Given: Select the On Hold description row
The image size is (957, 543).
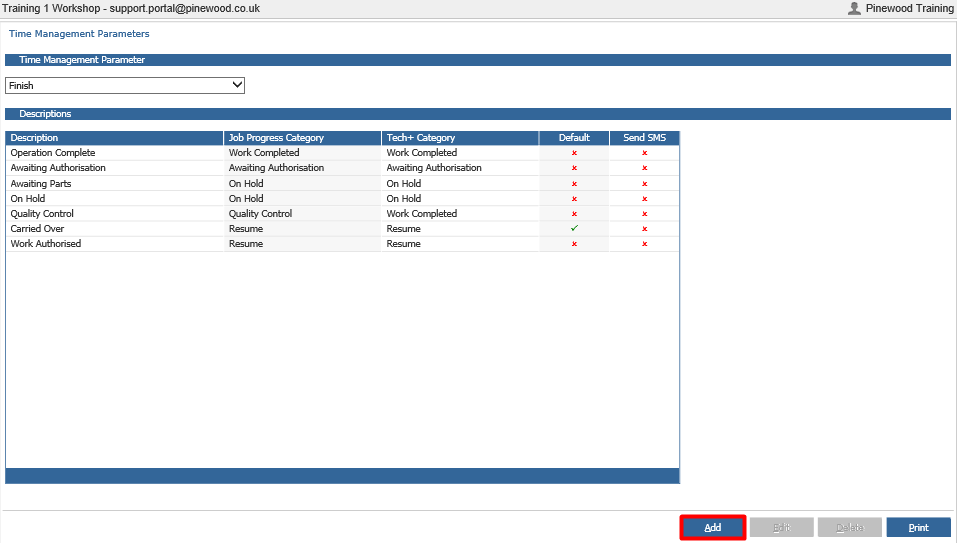Looking at the screenshot, I should click(342, 198).
